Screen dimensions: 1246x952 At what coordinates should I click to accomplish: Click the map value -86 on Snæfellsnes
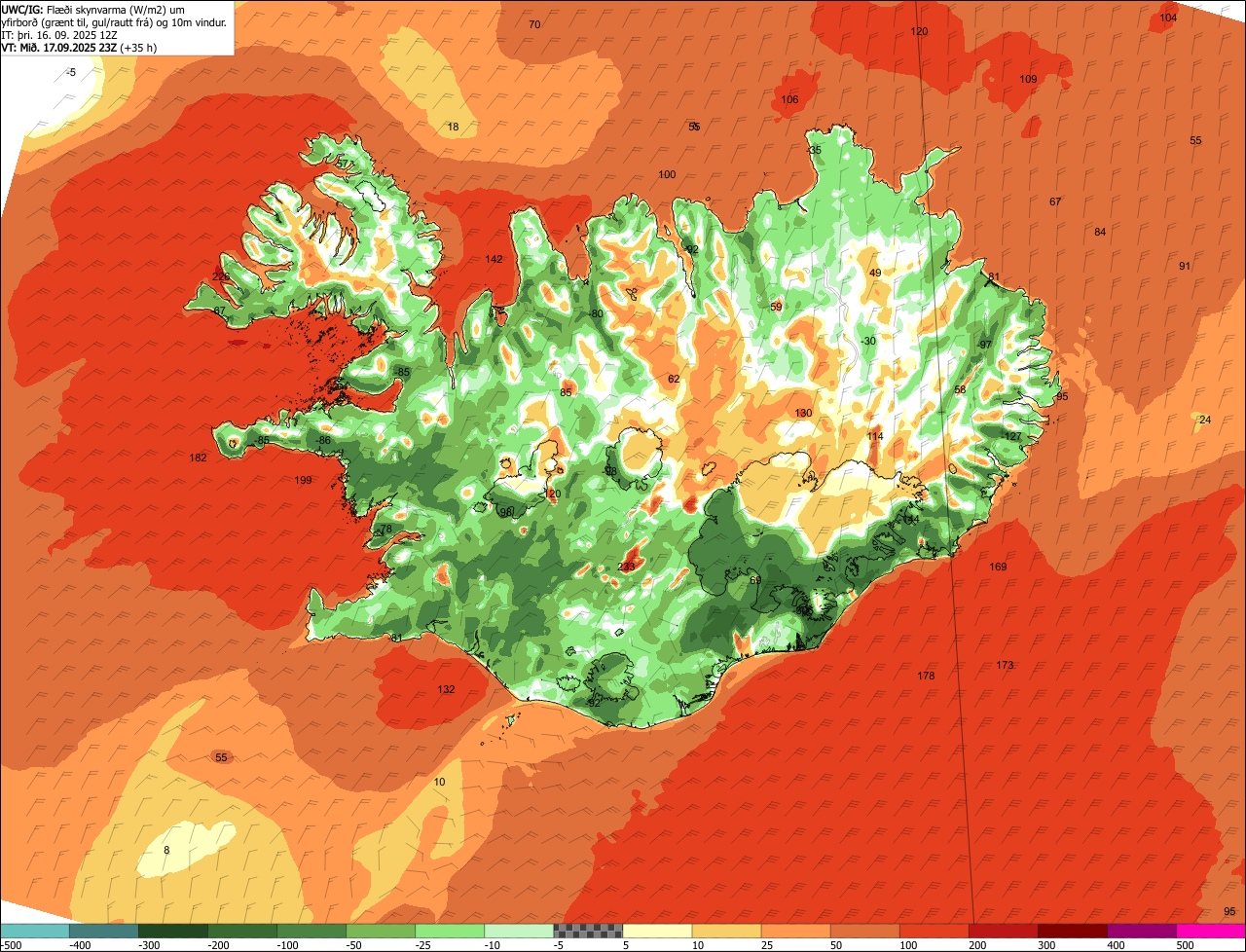point(323,441)
